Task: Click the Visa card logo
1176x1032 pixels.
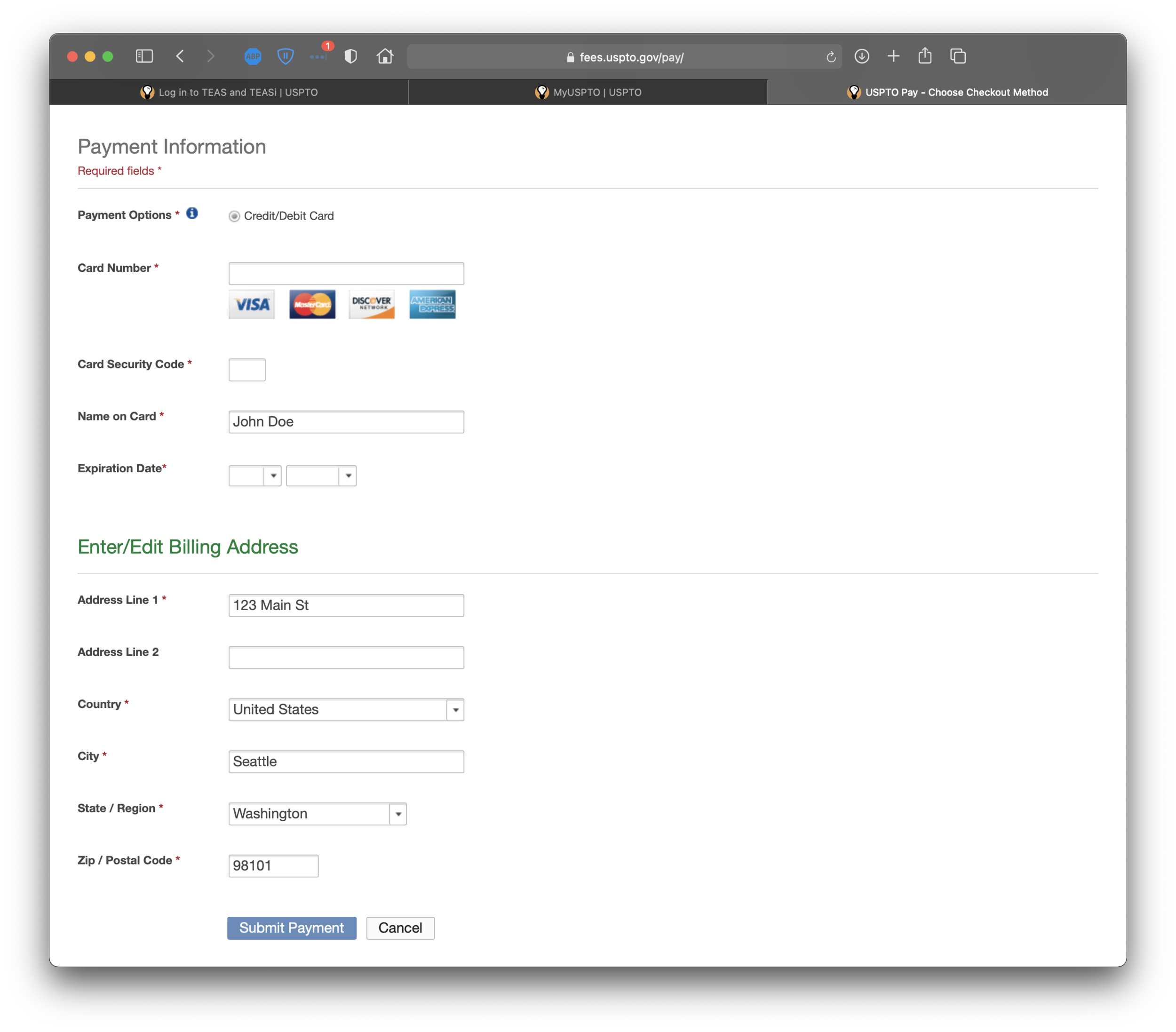Action: coord(251,304)
